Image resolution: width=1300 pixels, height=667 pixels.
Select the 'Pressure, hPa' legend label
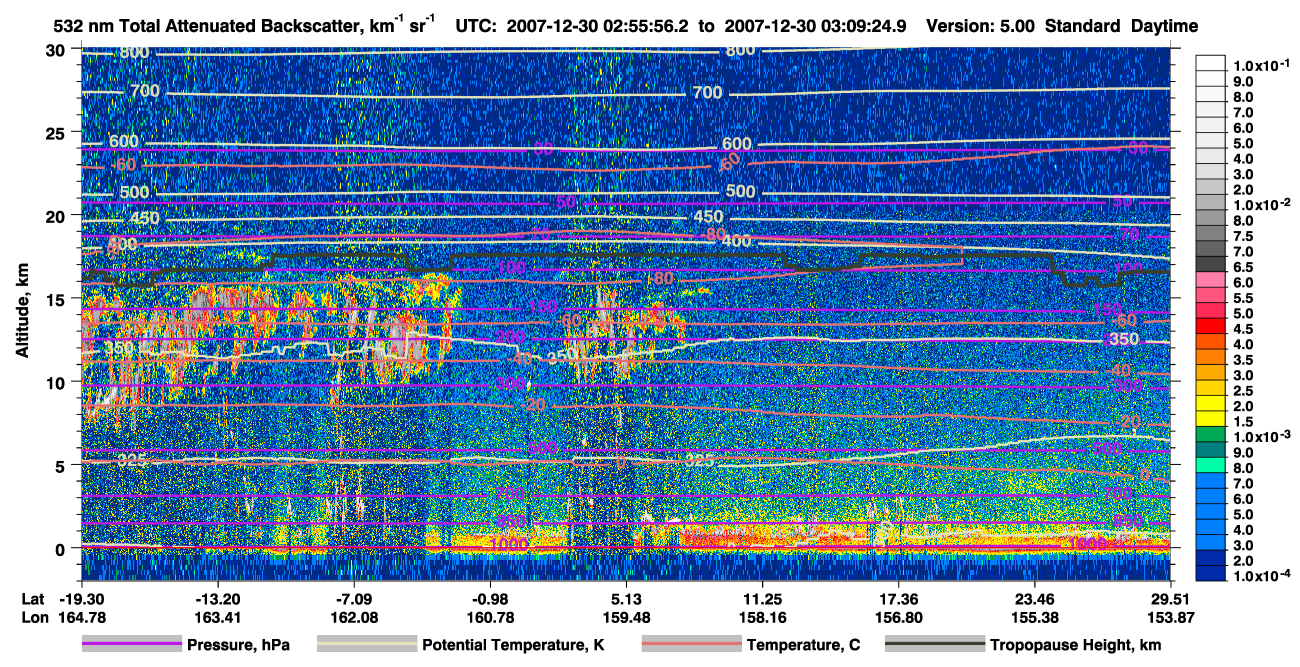pyautogui.click(x=238, y=646)
